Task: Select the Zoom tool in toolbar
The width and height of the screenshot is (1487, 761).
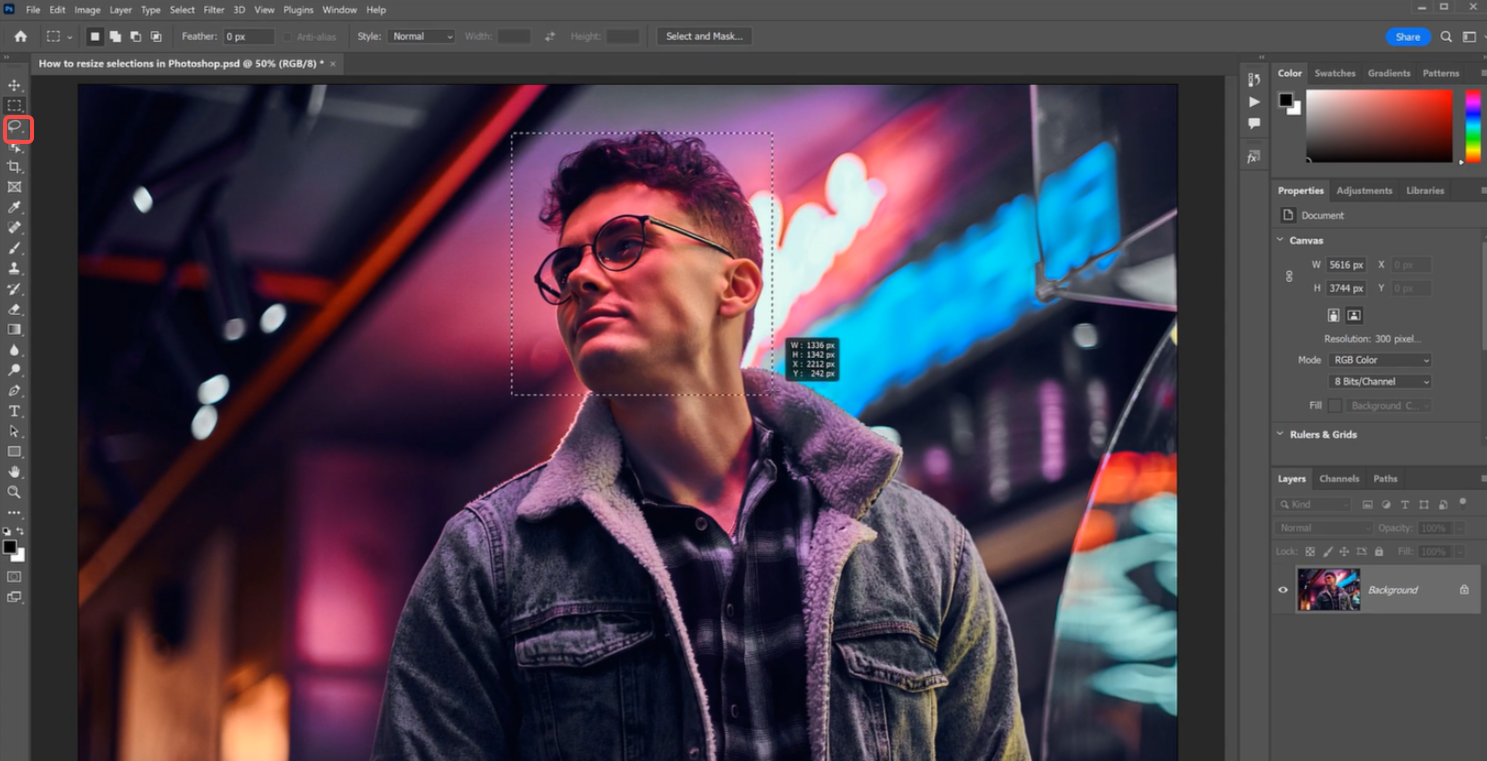Action: (x=15, y=492)
